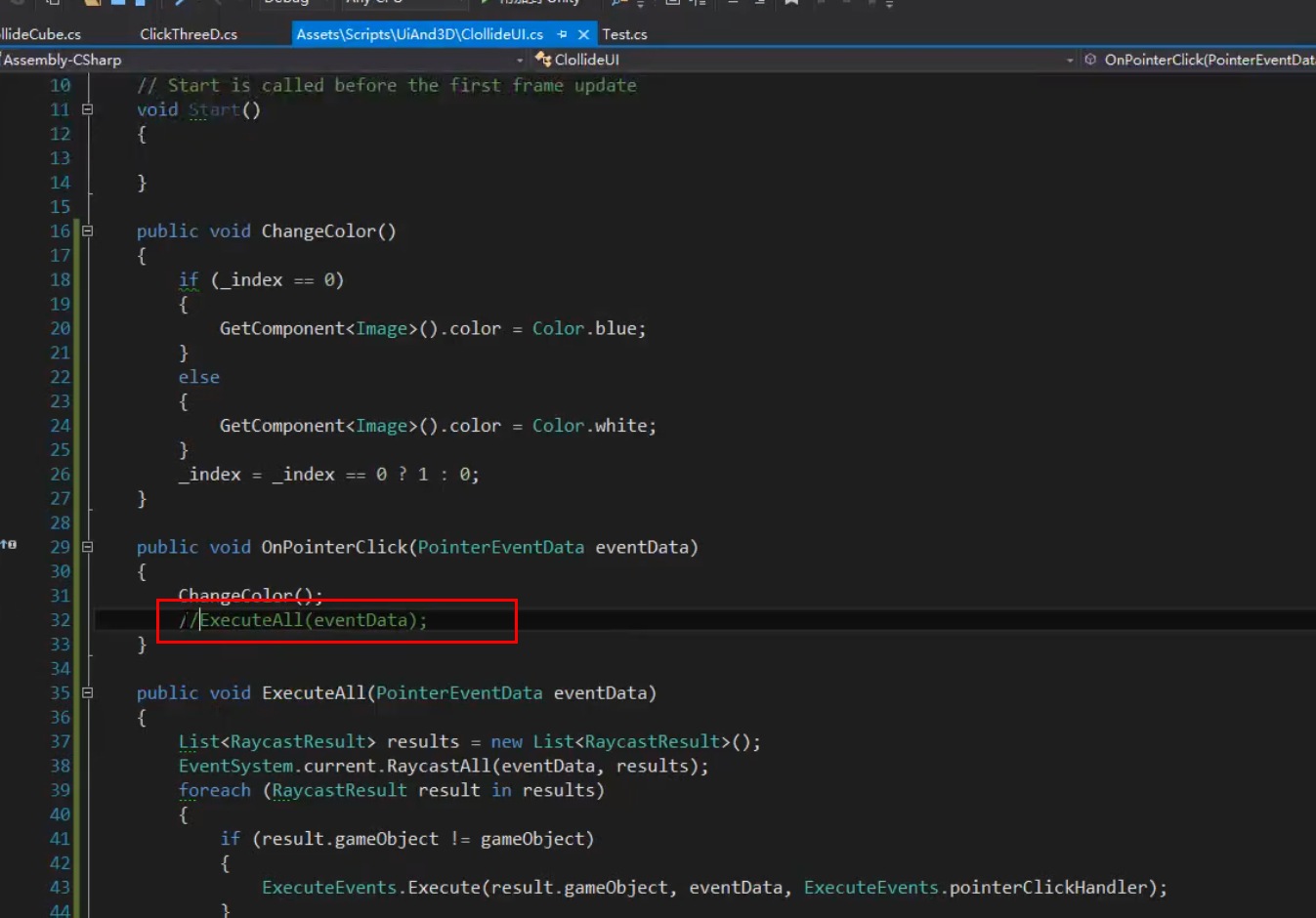Switch to the ClickThreeD.cs tab
The width and height of the screenshot is (1316, 918).
pos(189,34)
